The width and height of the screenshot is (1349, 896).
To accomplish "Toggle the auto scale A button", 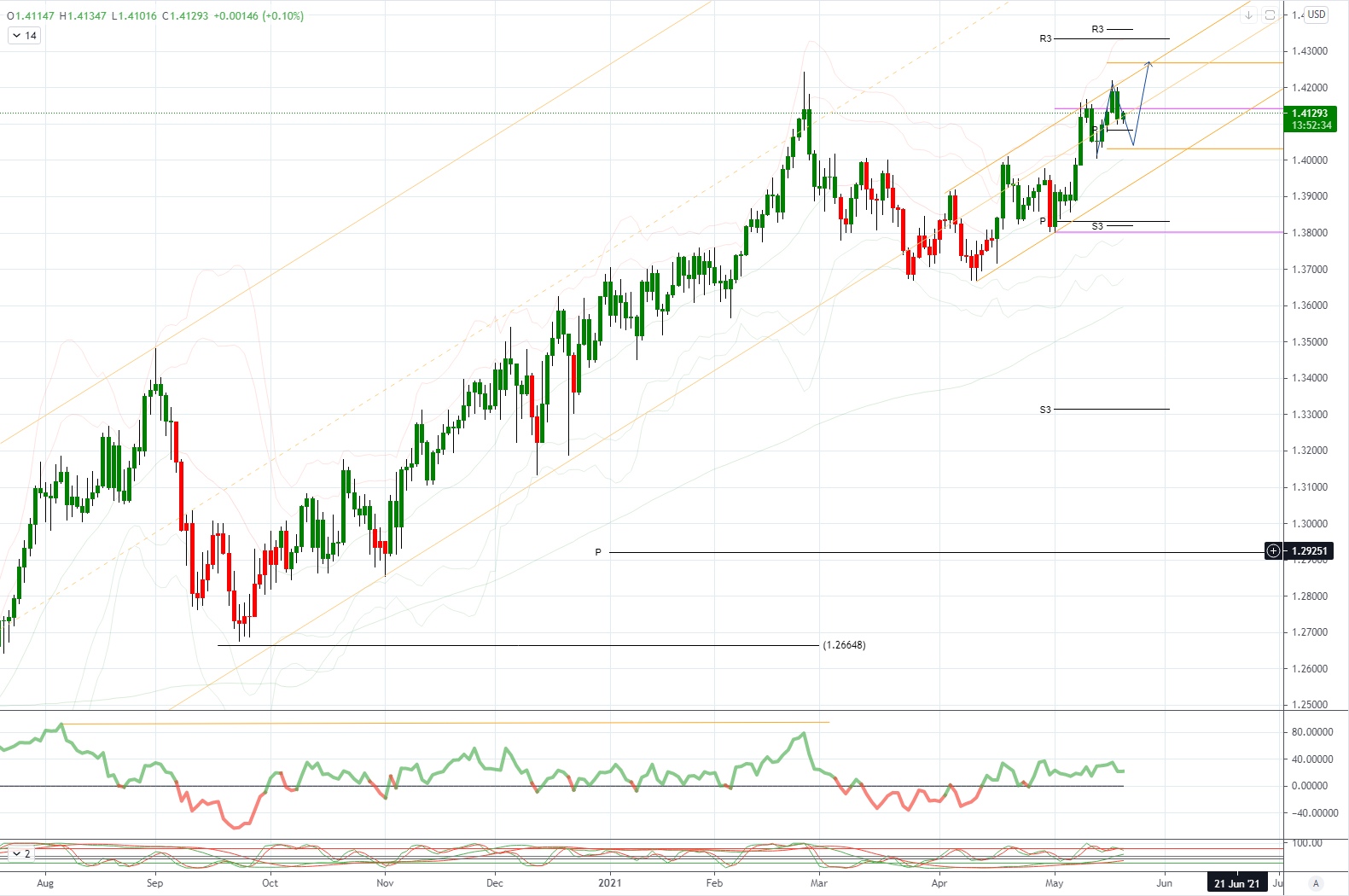I will (x=1317, y=883).
